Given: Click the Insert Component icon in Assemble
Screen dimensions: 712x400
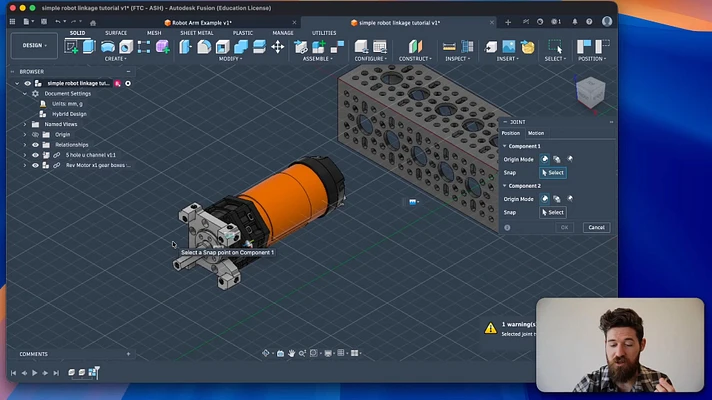Looking at the screenshot, I should 301,46.
